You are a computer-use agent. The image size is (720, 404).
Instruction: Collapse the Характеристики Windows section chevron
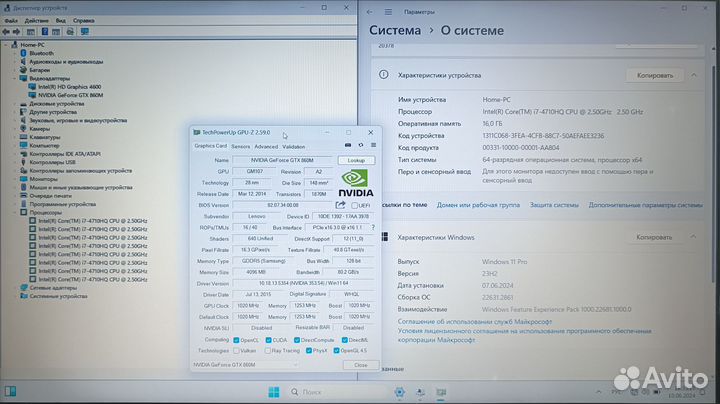693,237
